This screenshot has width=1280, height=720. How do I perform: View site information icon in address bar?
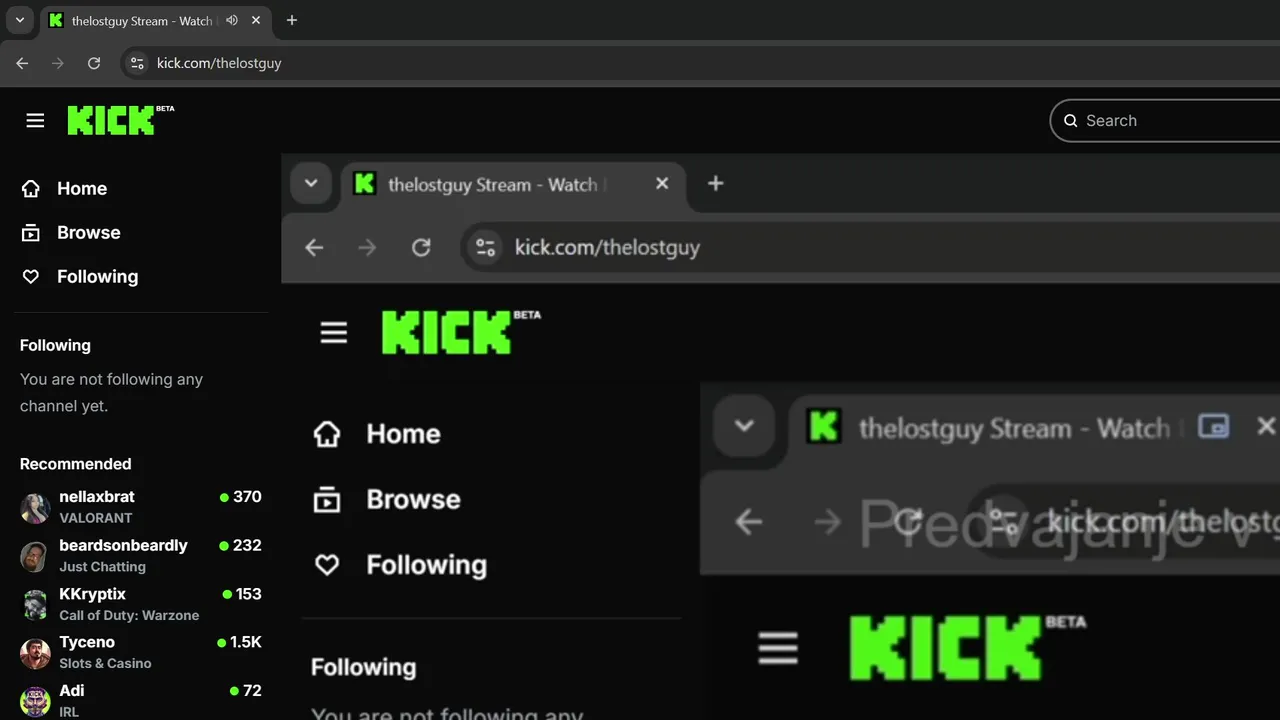tap(138, 63)
